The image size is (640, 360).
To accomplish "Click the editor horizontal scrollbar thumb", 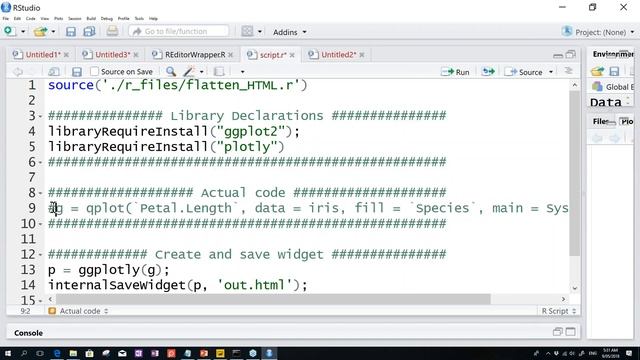I will pyautogui.click(x=273, y=299).
